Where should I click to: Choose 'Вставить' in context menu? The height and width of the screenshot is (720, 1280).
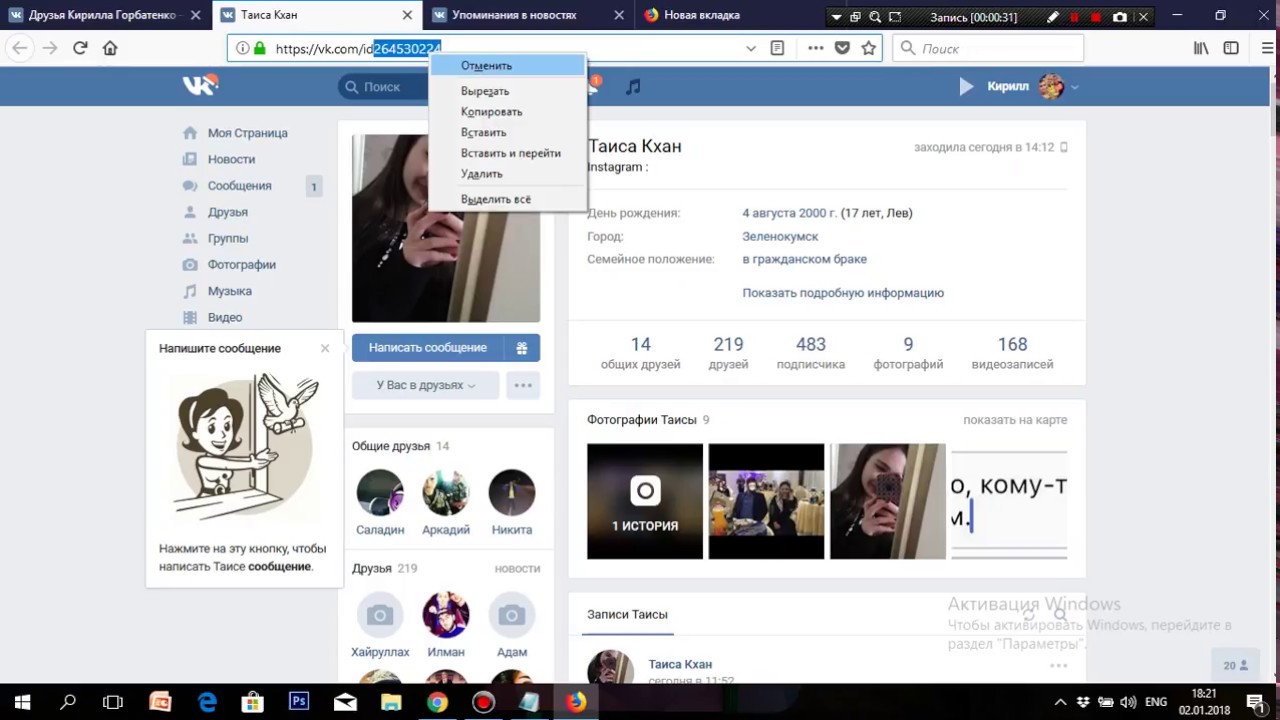[508, 132]
